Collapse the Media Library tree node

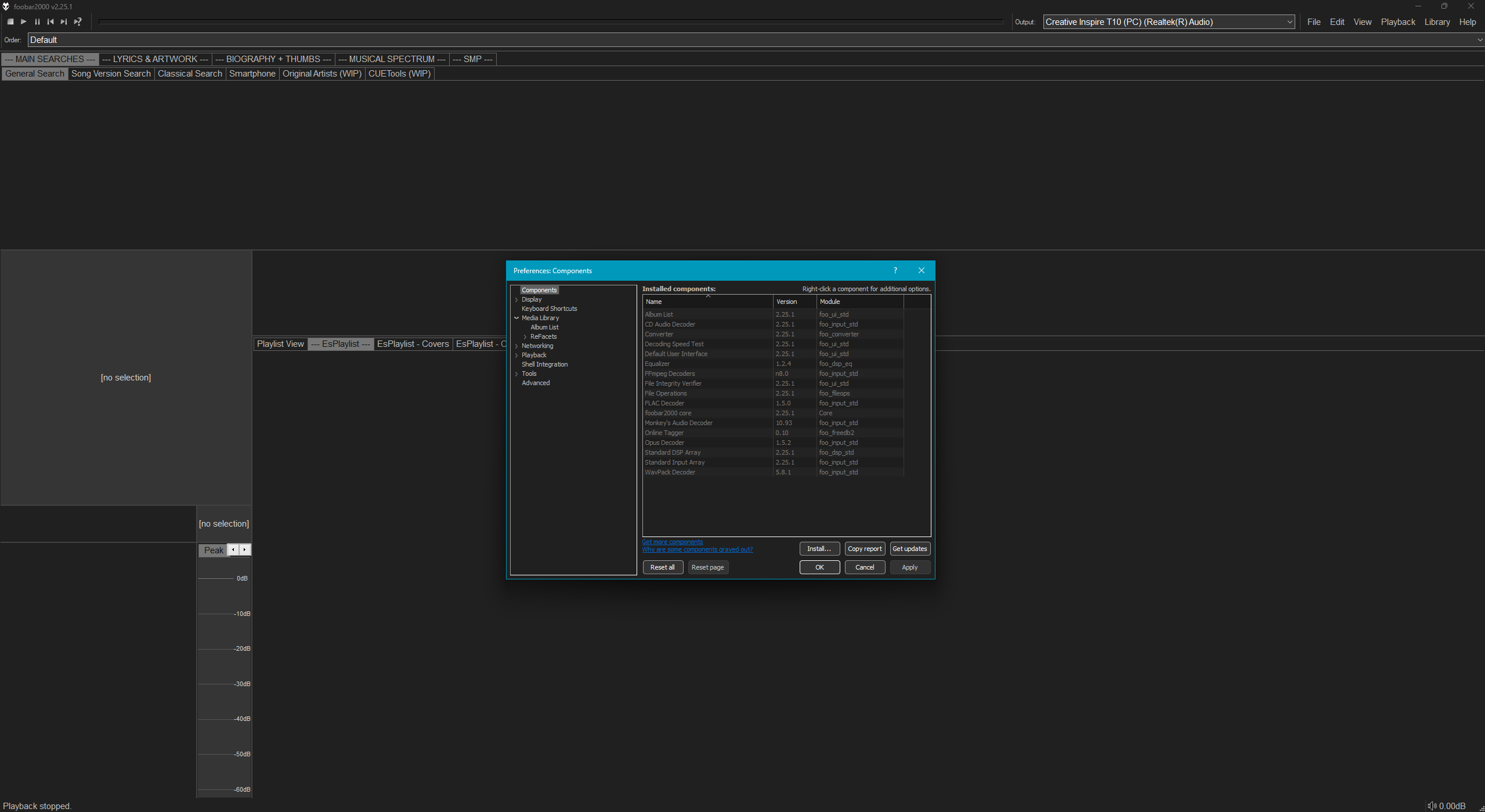pyautogui.click(x=516, y=318)
